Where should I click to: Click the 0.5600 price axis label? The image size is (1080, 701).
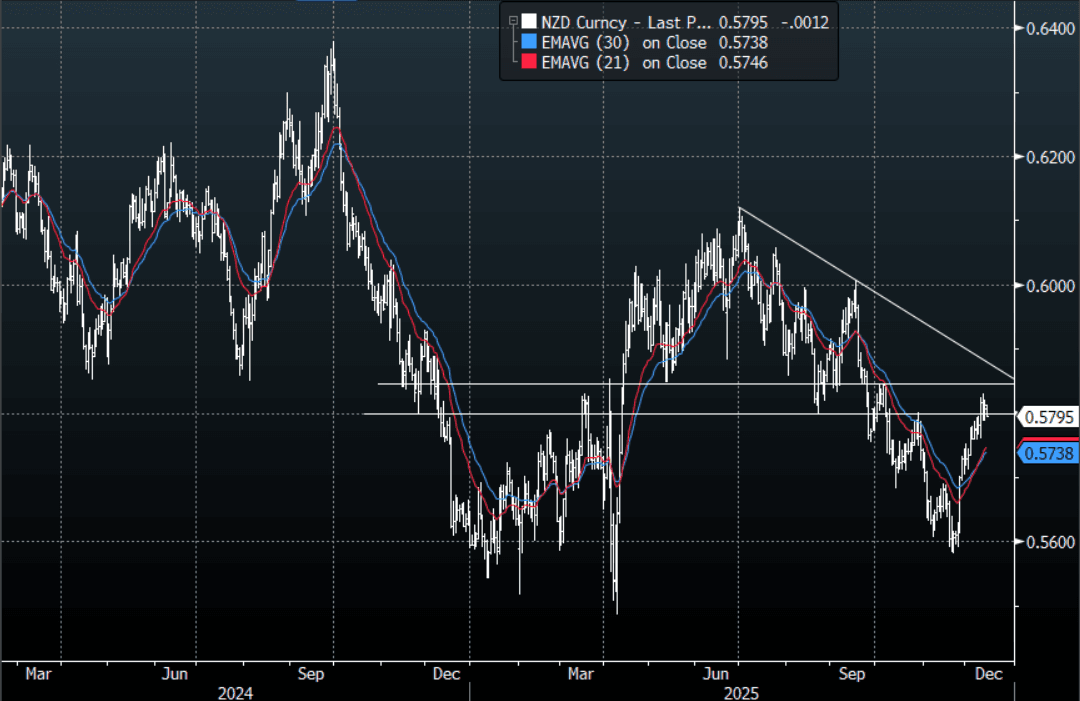click(x=1050, y=542)
